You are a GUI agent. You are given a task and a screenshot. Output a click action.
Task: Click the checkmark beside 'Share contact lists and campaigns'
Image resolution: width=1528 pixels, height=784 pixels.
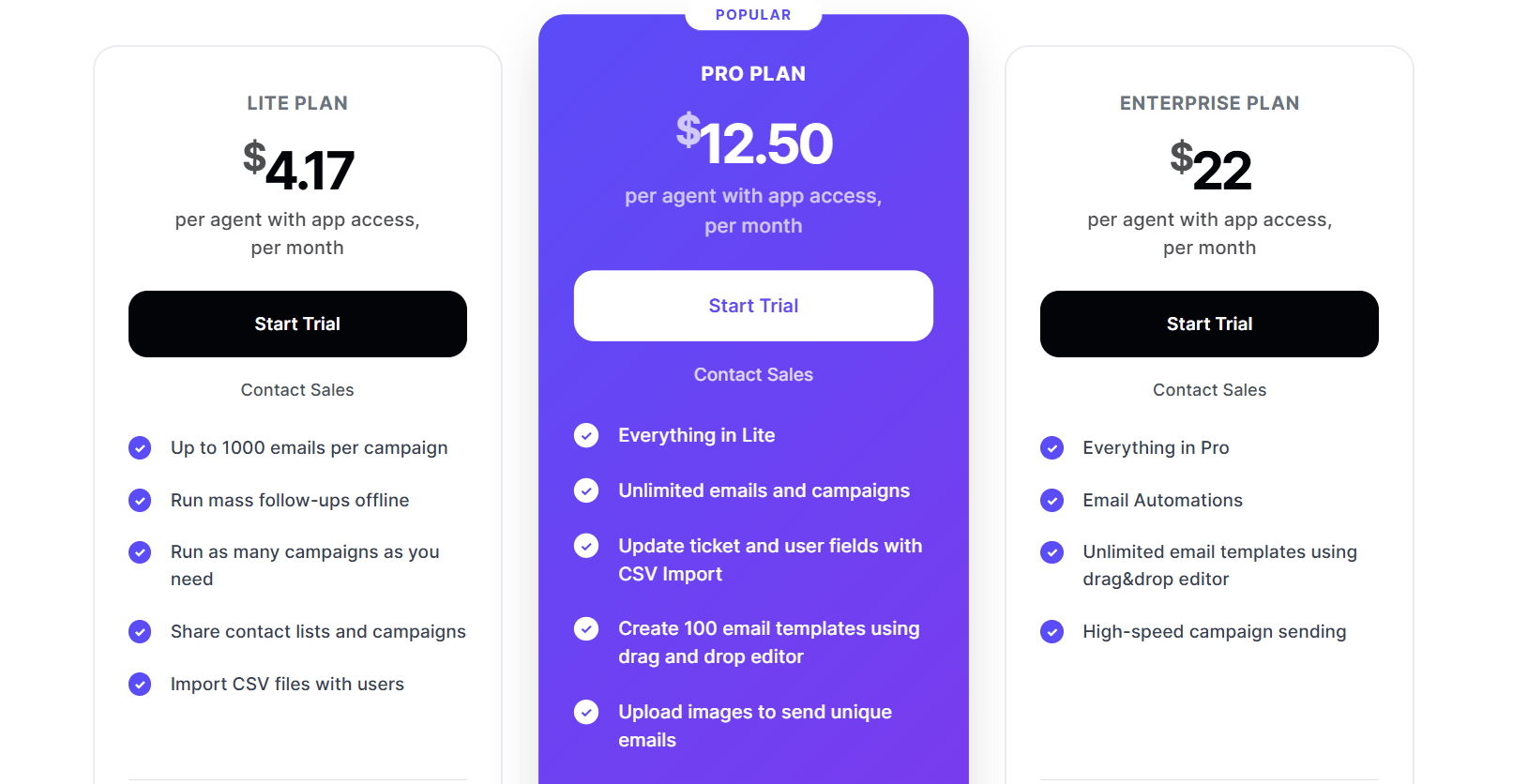point(140,631)
